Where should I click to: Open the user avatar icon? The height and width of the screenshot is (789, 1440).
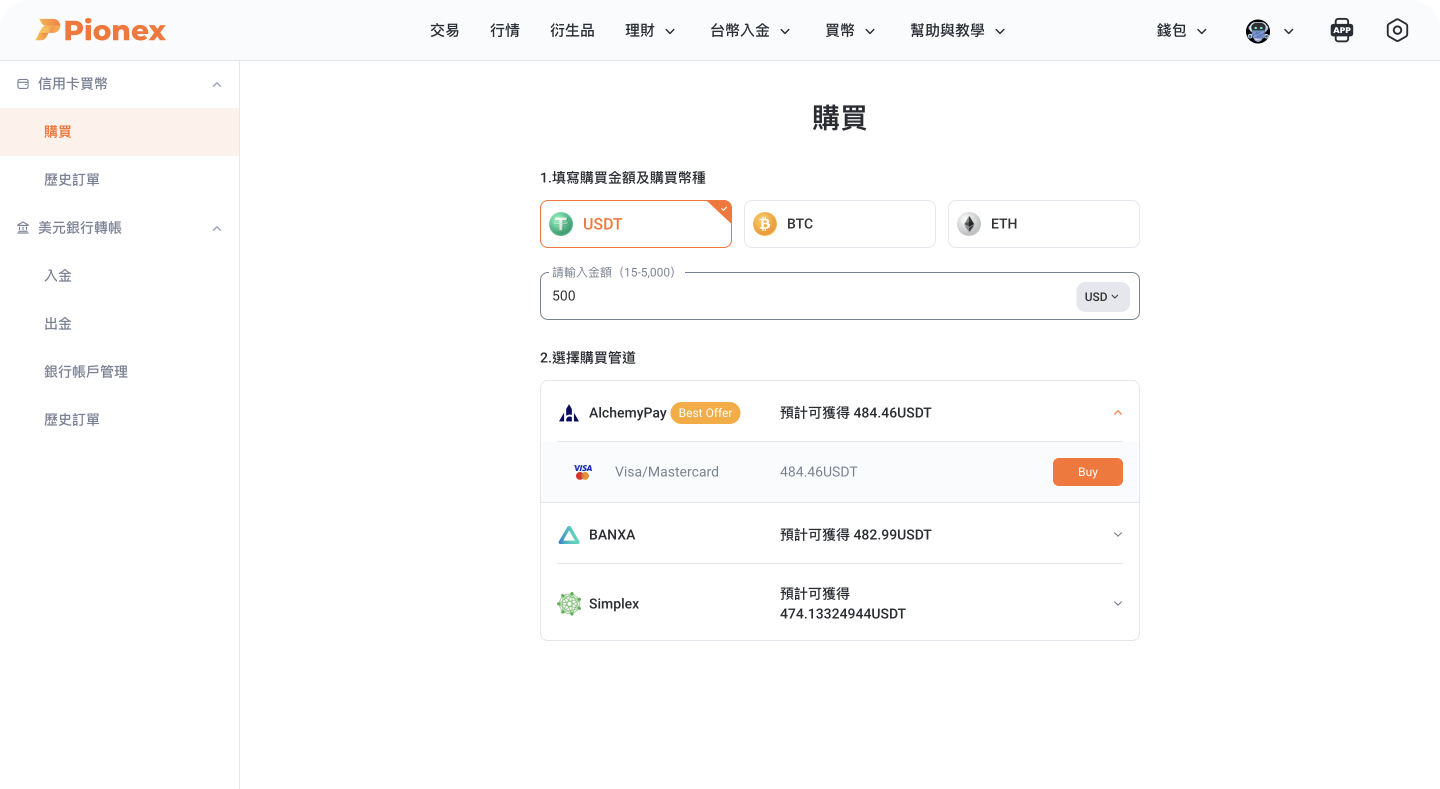1257,31
